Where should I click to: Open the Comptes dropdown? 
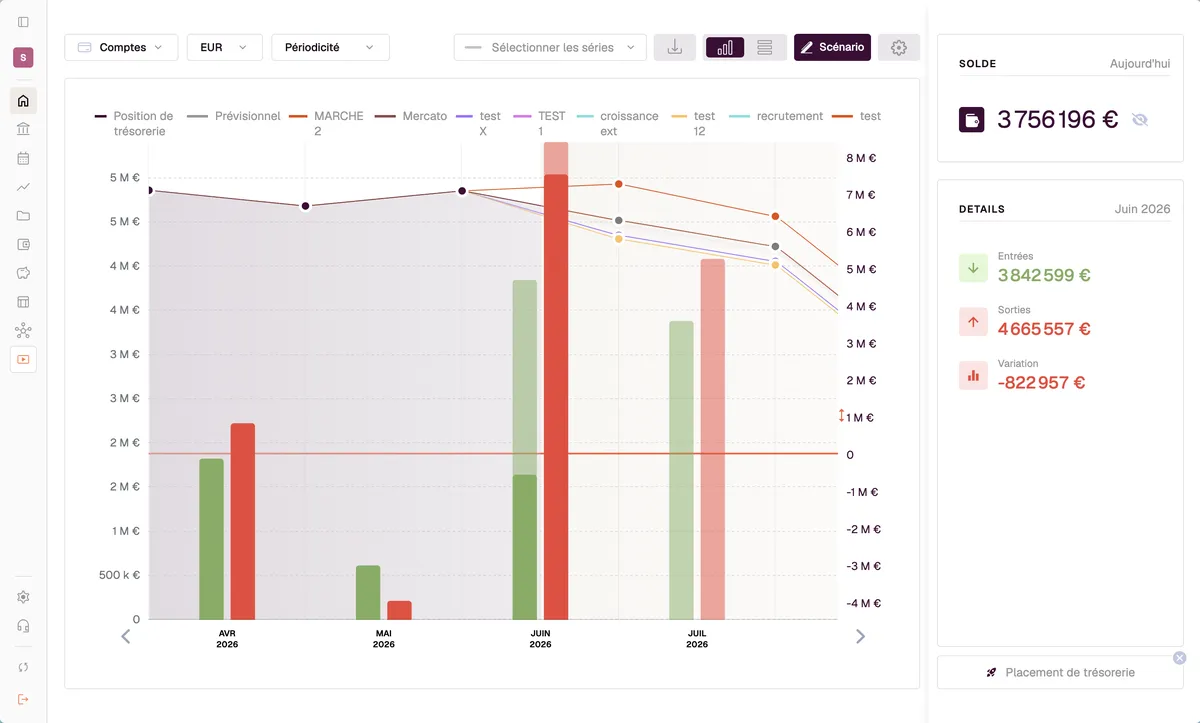[121, 47]
